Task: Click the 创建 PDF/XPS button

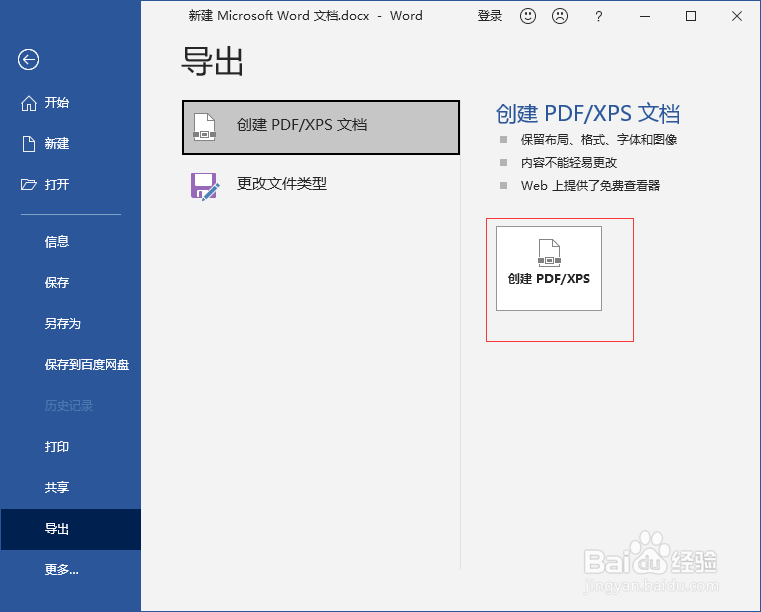Action: [x=548, y=268]
